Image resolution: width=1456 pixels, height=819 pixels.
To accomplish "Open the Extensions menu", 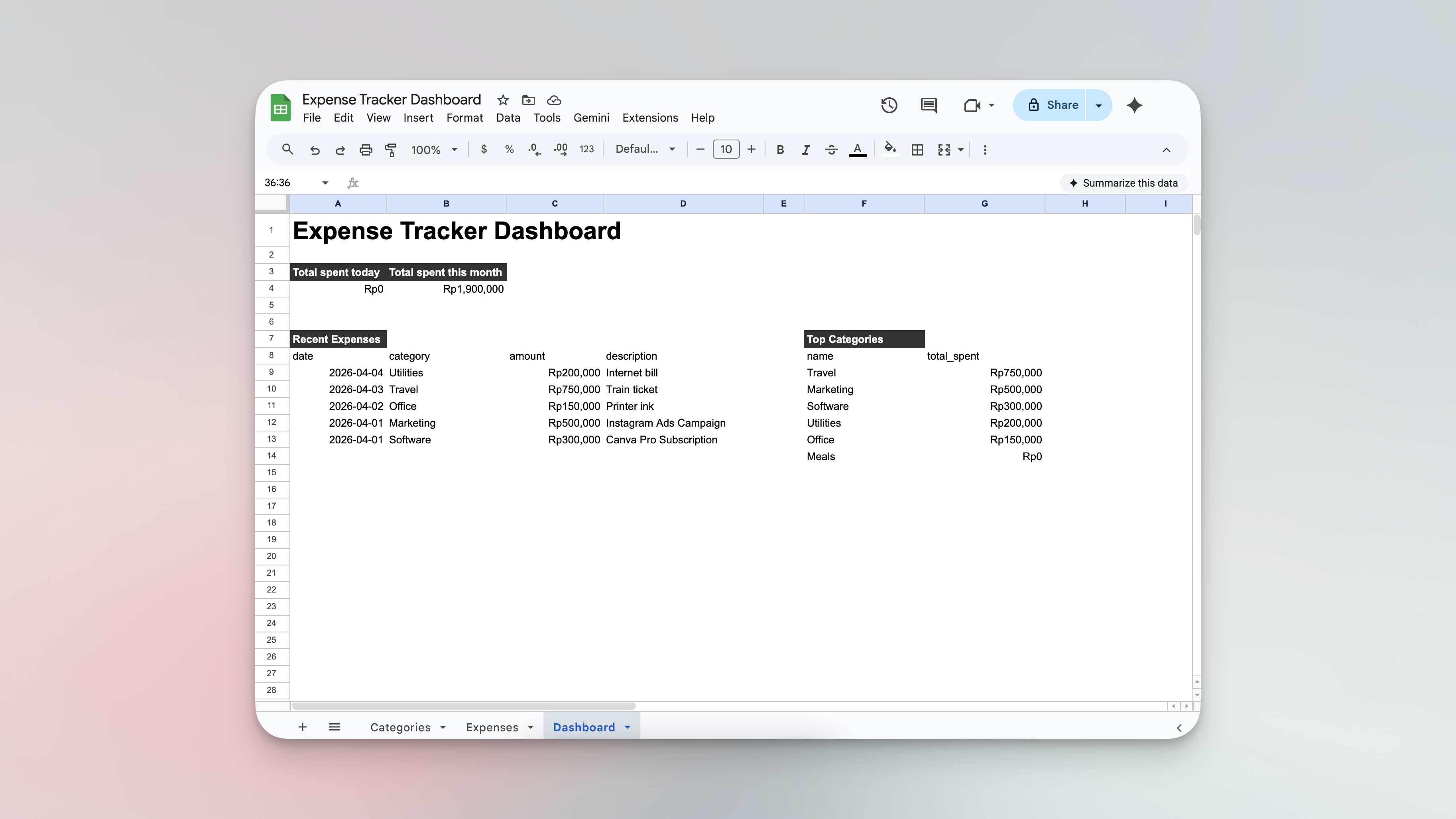I will click(x=650, y=118).
